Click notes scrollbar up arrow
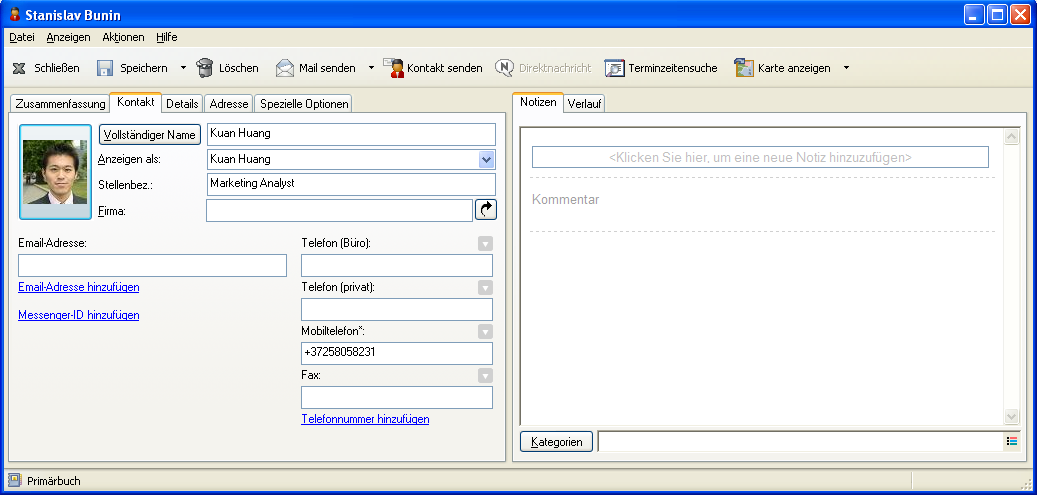 pyautogui.click(x=1011, y=136)
